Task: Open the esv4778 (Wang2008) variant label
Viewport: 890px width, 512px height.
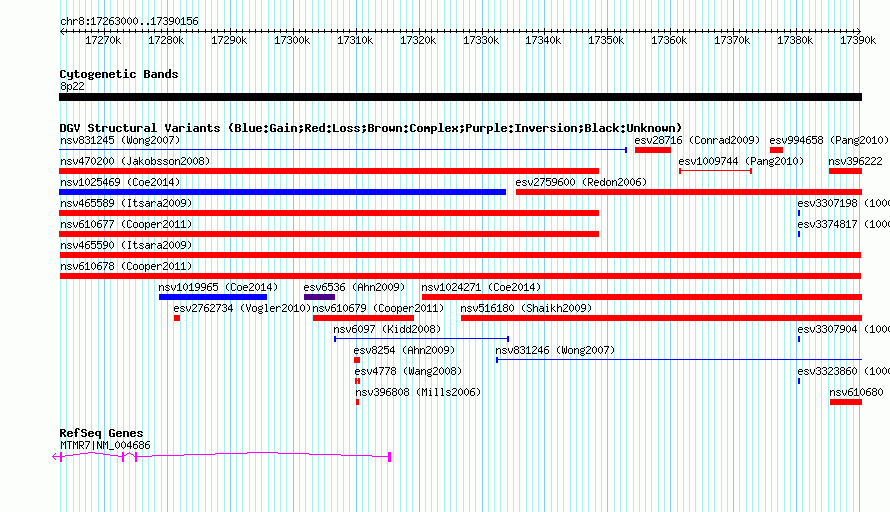Action: click(x=409, y=371)
